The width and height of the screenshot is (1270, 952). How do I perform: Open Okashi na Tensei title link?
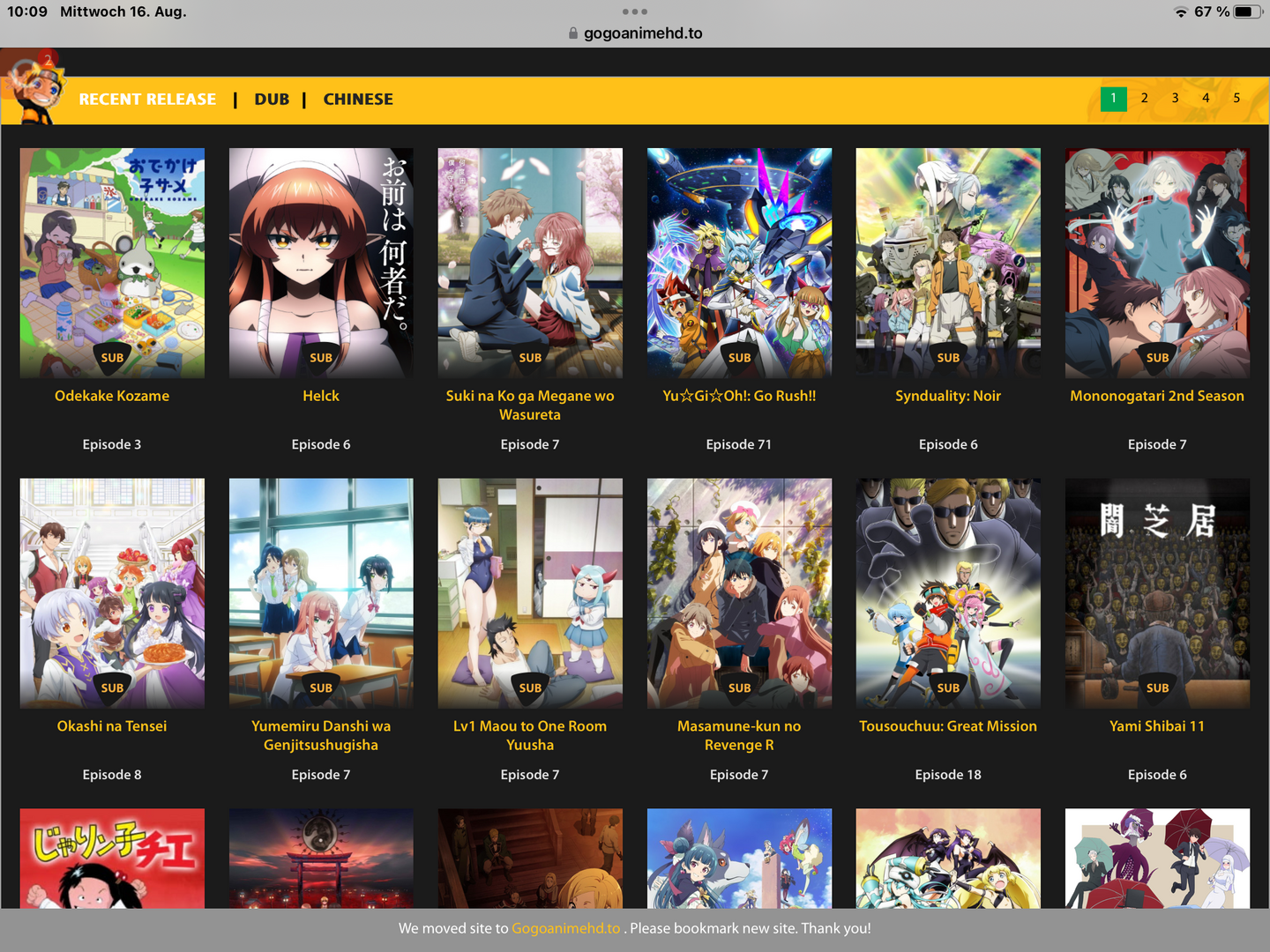tap(112, 726)
